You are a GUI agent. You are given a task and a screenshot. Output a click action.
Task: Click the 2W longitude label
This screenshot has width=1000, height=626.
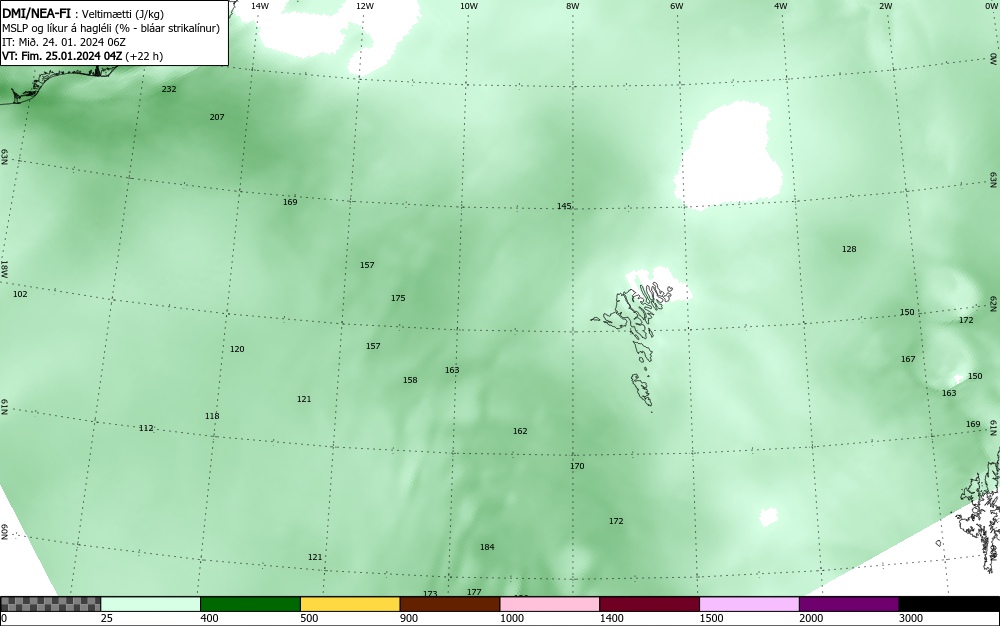click(x=885, y=6)
